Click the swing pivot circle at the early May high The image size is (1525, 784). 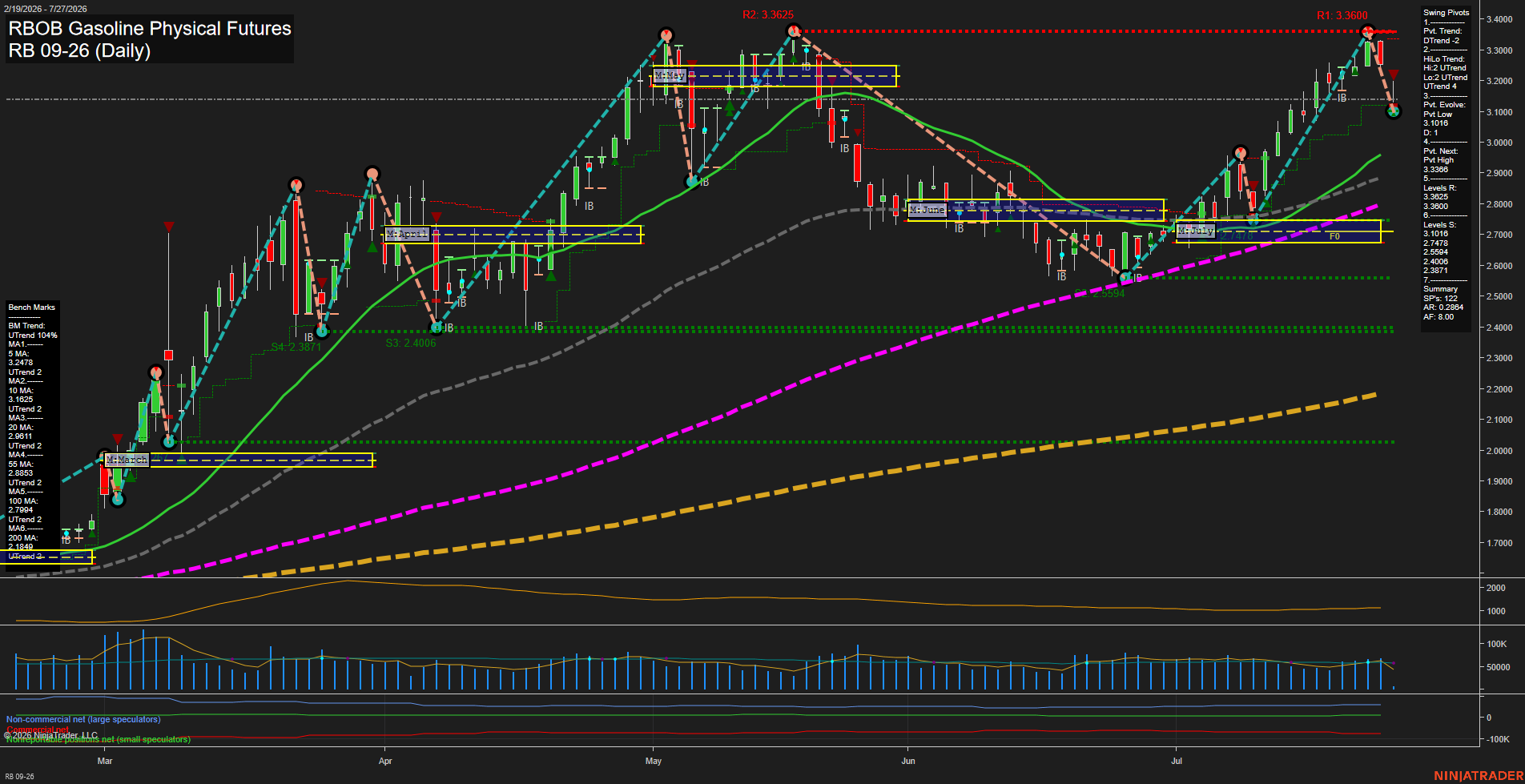click(x=666, y=35)
